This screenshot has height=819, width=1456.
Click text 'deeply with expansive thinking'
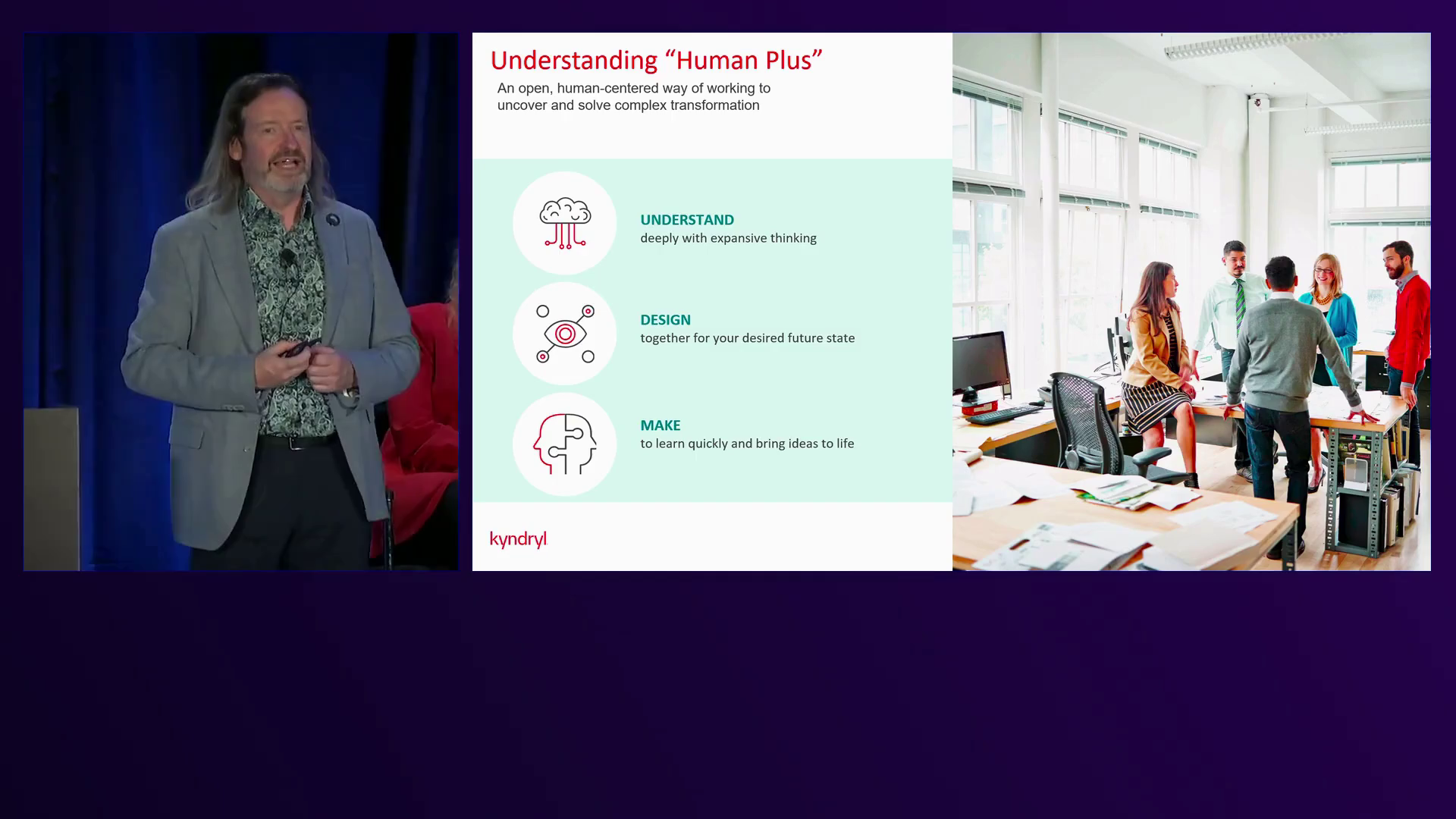tap(728, 238)
